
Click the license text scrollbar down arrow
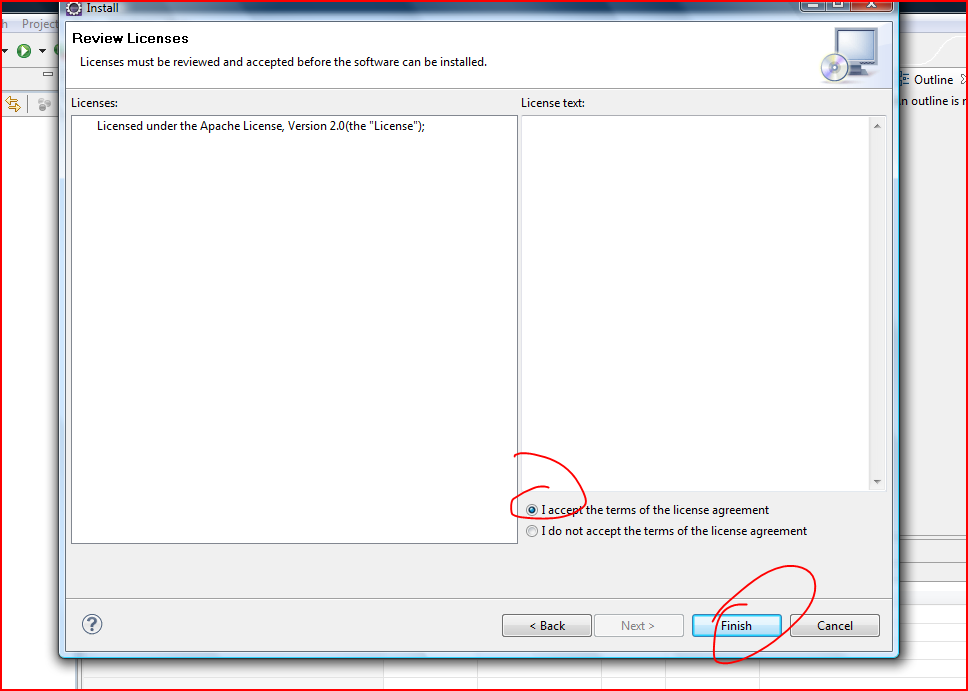tap(877, 482)
